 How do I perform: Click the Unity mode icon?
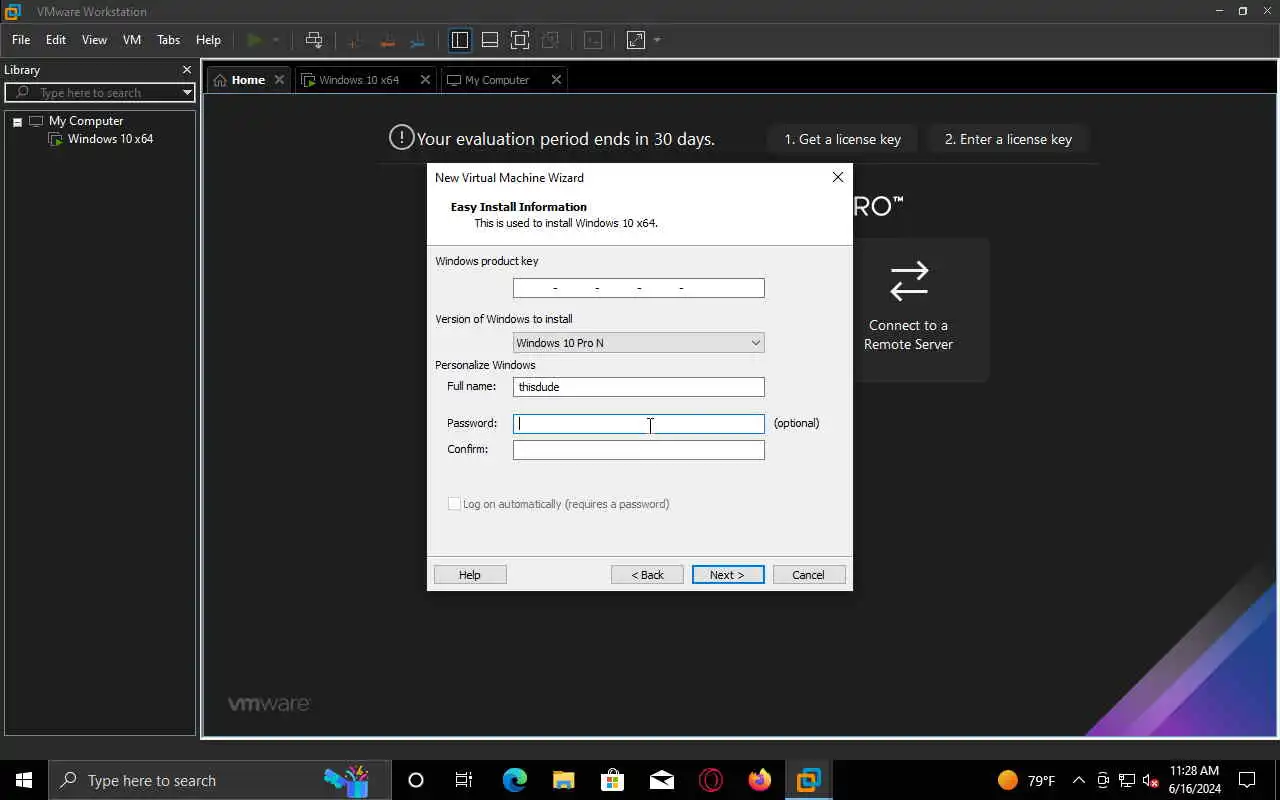550,40
